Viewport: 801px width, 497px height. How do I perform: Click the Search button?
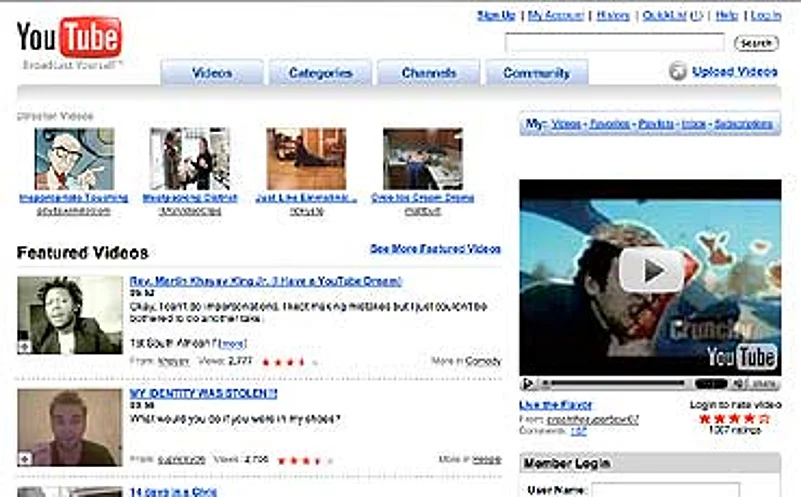coord(757,43)
